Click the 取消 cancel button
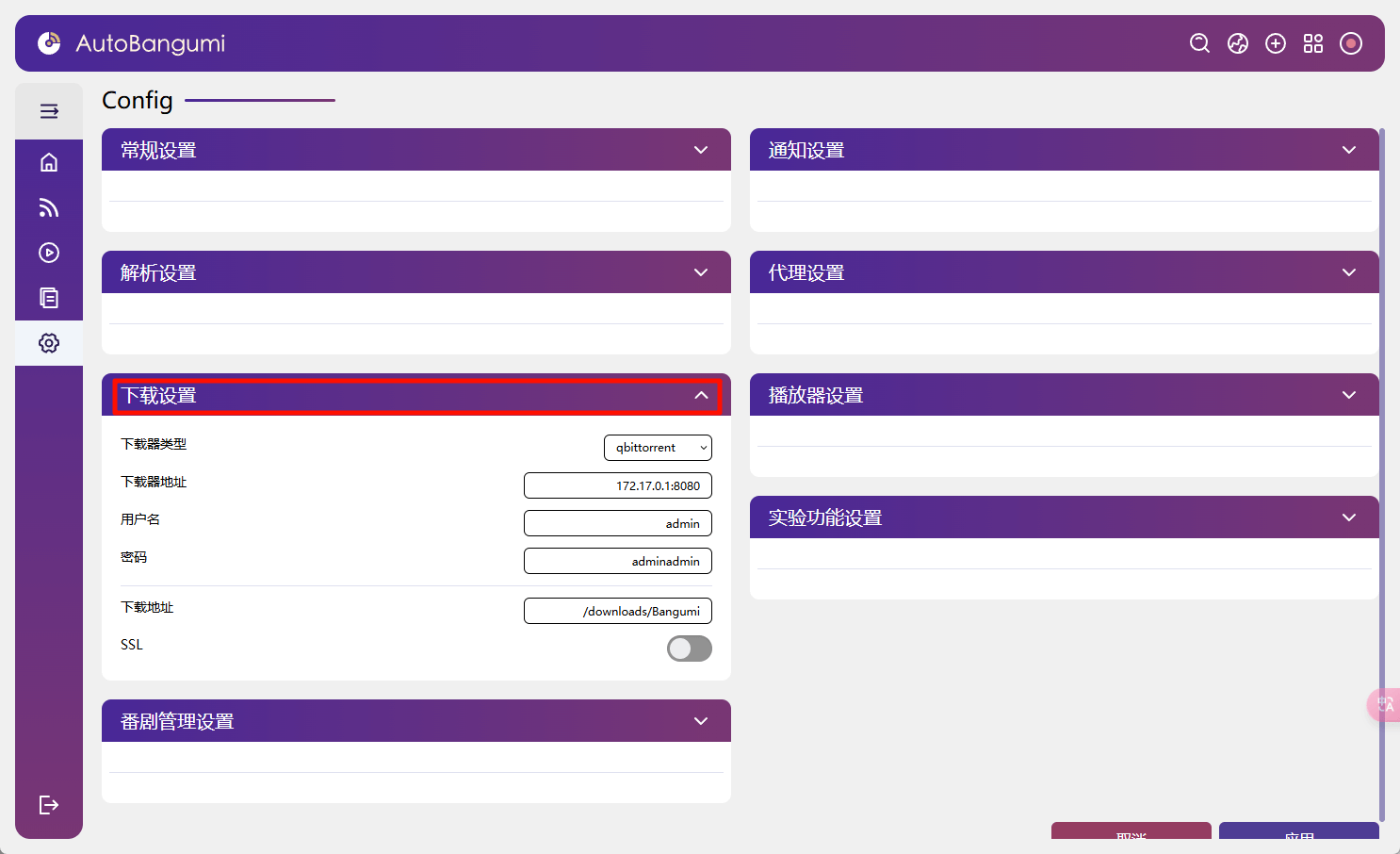1400x854 pixels. (1131, 833)
